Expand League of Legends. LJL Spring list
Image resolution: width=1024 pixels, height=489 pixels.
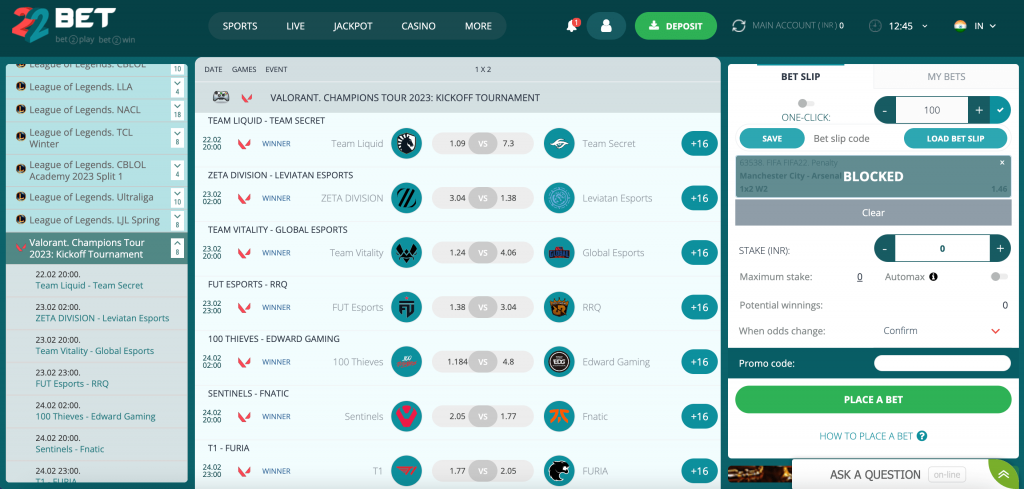point(177,220)
